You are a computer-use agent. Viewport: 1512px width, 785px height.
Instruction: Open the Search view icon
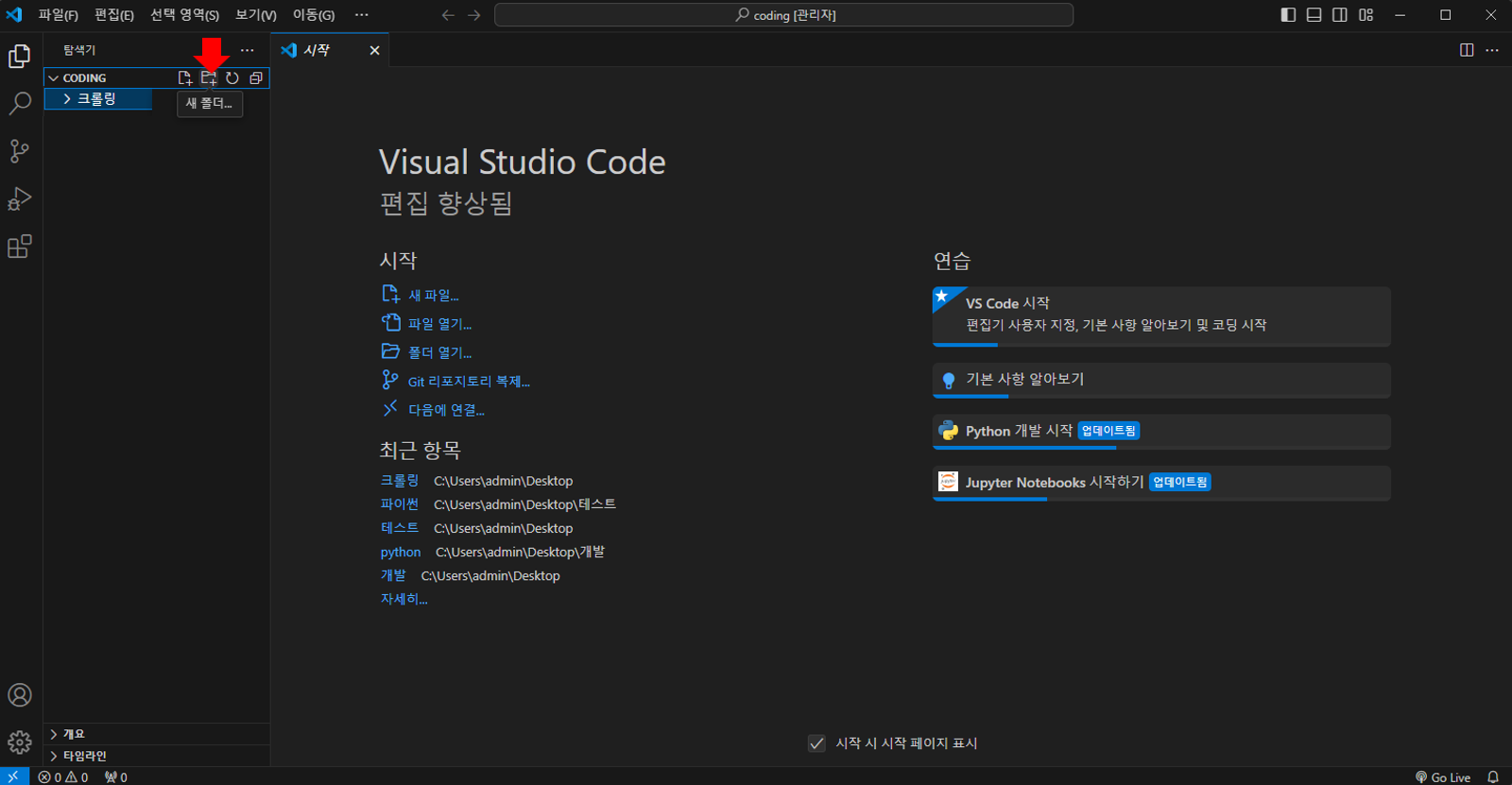(20, 103)
